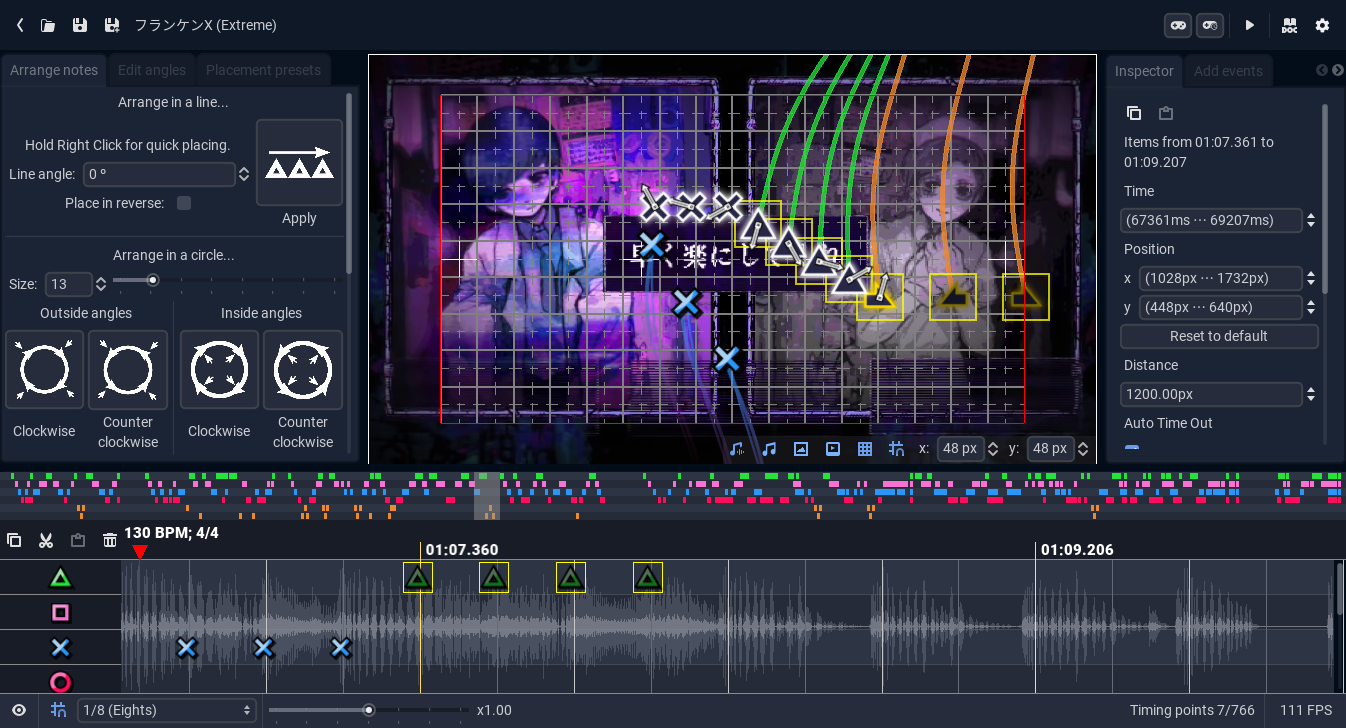This screenshot has width=1346, height=728.
Task: Click the red playhead marker triangle
Action: [140, 552]
